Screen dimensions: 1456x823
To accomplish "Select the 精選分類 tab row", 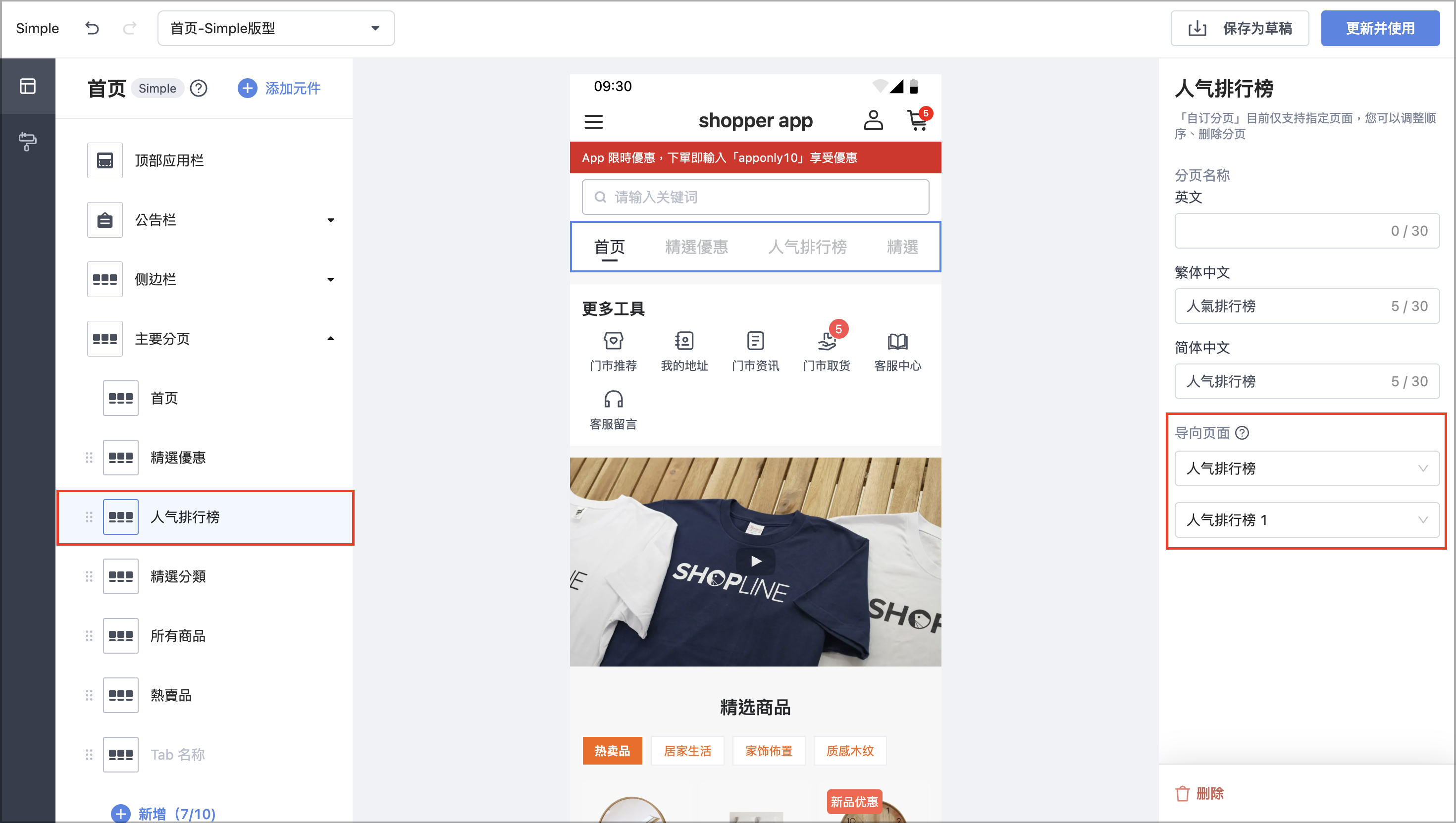I will point(205,576).
